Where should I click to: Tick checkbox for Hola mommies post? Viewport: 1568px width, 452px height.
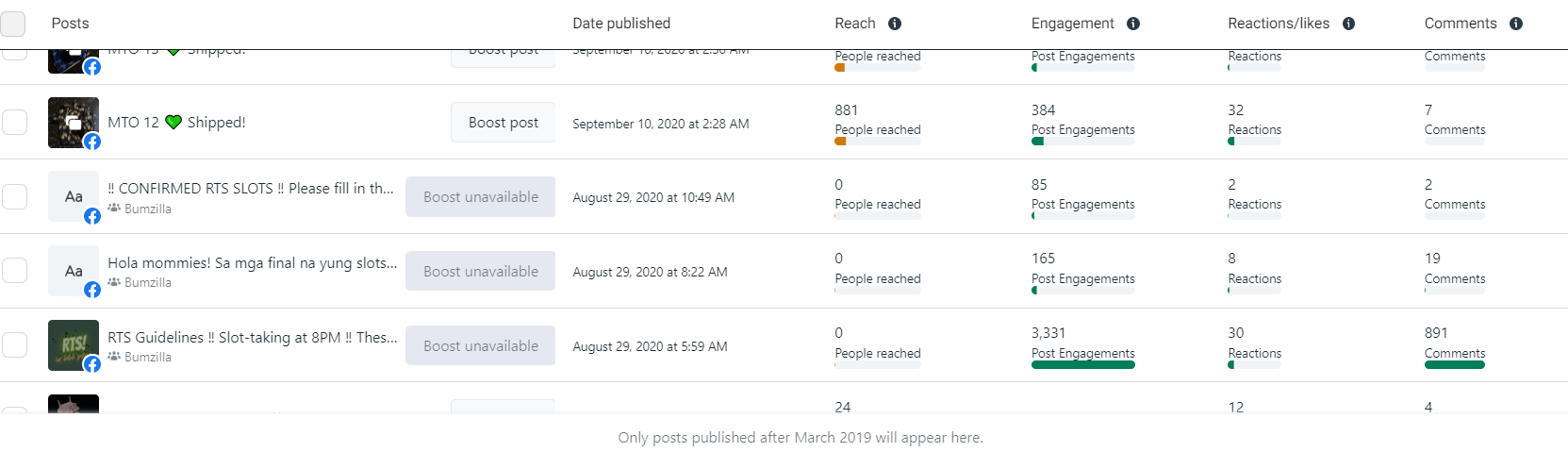tap(14, 271)
